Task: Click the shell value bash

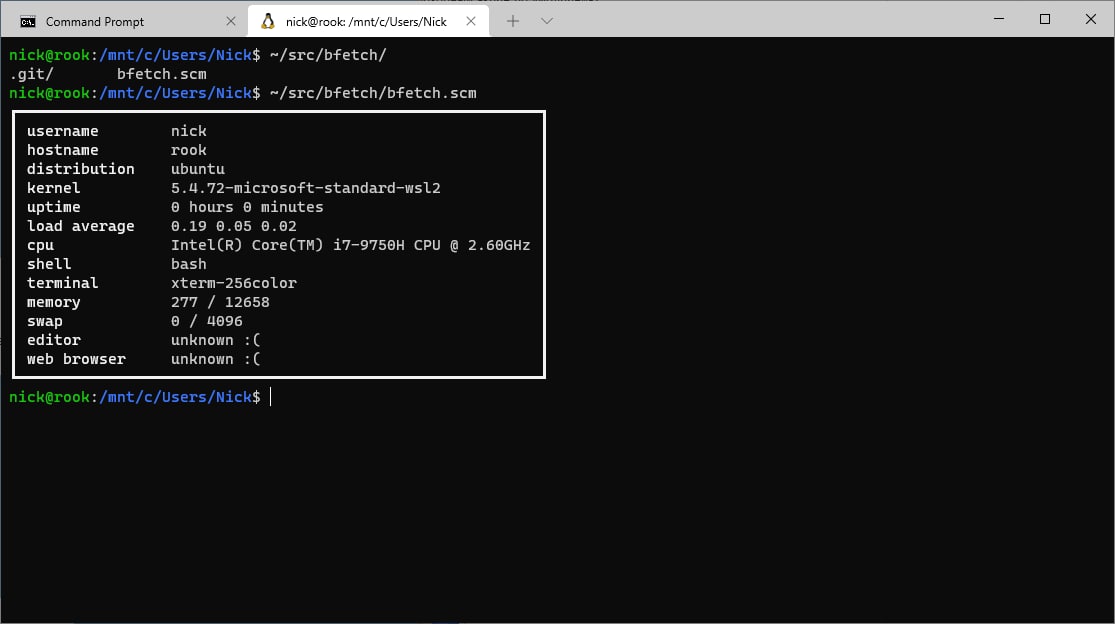Action: [x=189, y=264]
